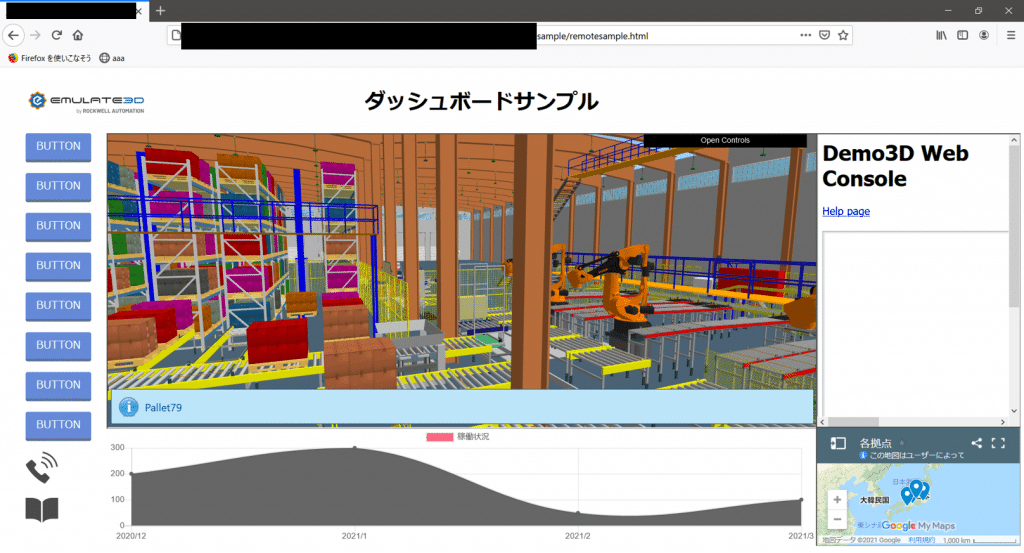1024x553 pixels.
Task: Open Firefox hamburger menu
Action: tap(1010, 35)
